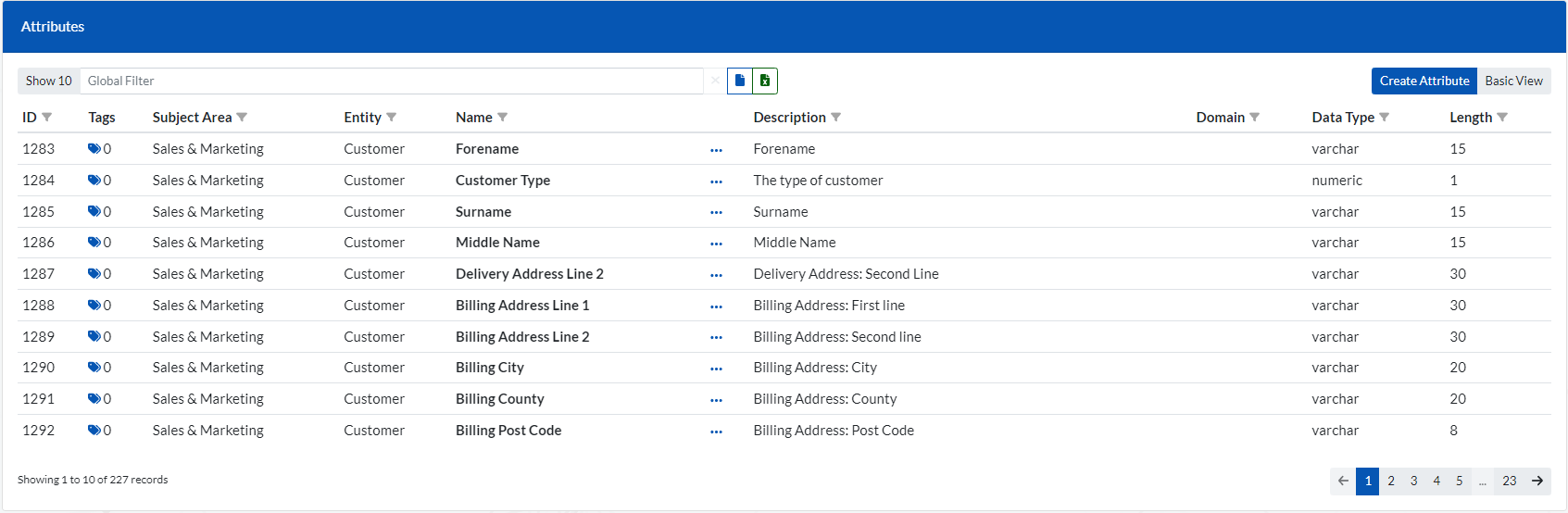The image size is (1568, 513).
Task: Switch the table to Basic View
Action: (1513, 81)
